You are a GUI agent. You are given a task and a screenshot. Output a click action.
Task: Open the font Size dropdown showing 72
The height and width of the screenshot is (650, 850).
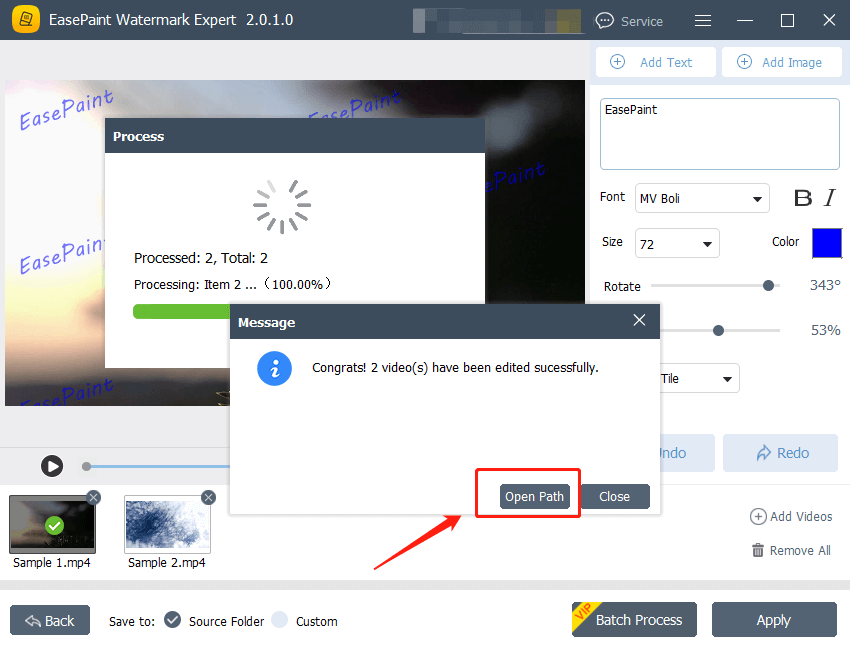coord(677,243)
